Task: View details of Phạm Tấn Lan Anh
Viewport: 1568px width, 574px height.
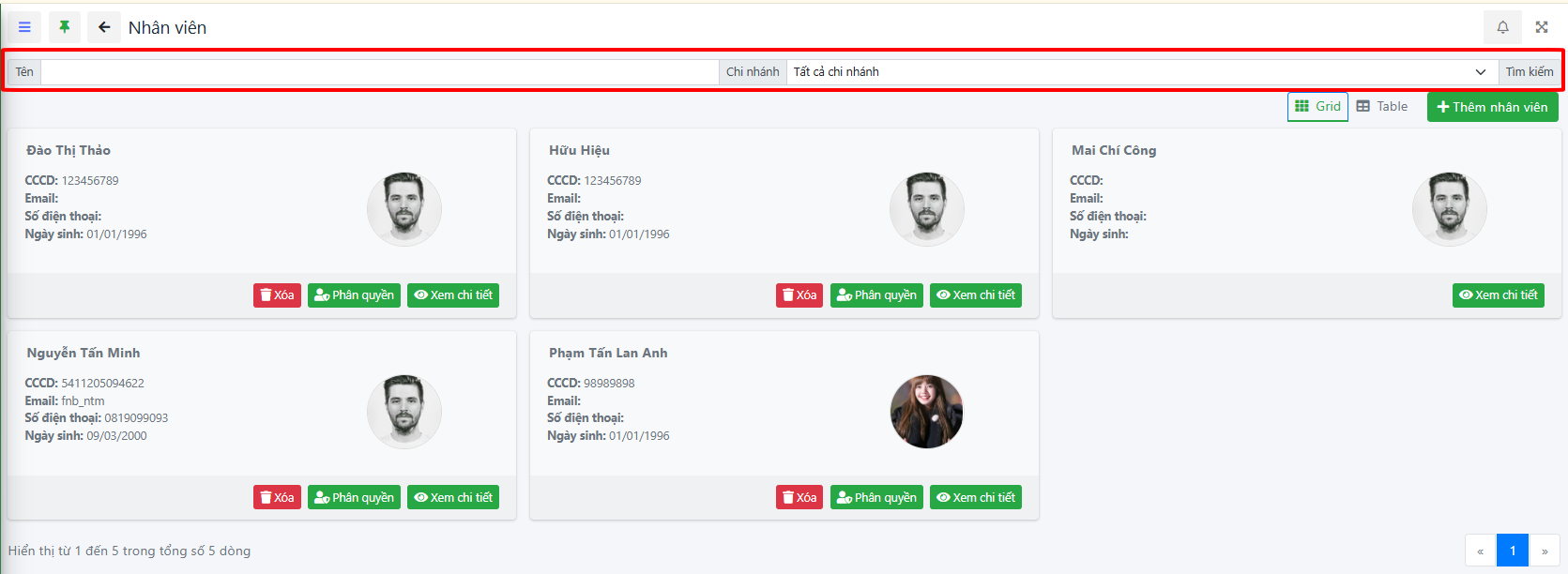Action: point(976,498)
